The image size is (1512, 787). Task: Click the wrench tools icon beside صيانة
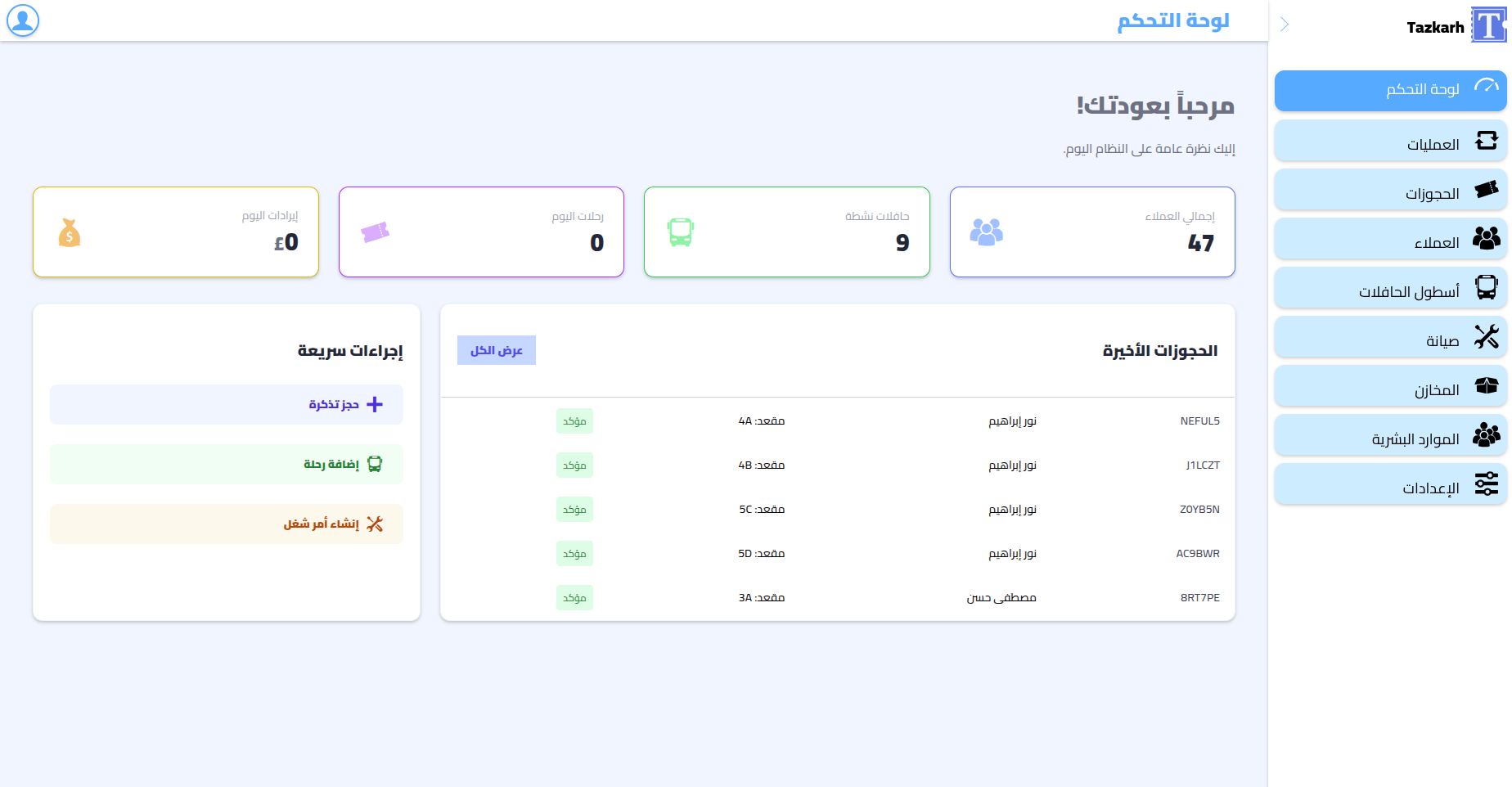point(1486,337)
